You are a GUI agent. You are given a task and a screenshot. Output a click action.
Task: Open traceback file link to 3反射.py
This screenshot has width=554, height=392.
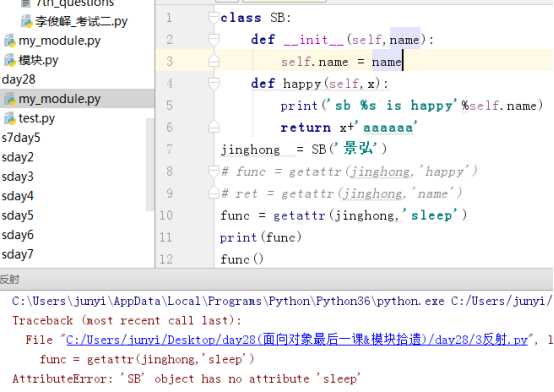click(x=297, y=340)
